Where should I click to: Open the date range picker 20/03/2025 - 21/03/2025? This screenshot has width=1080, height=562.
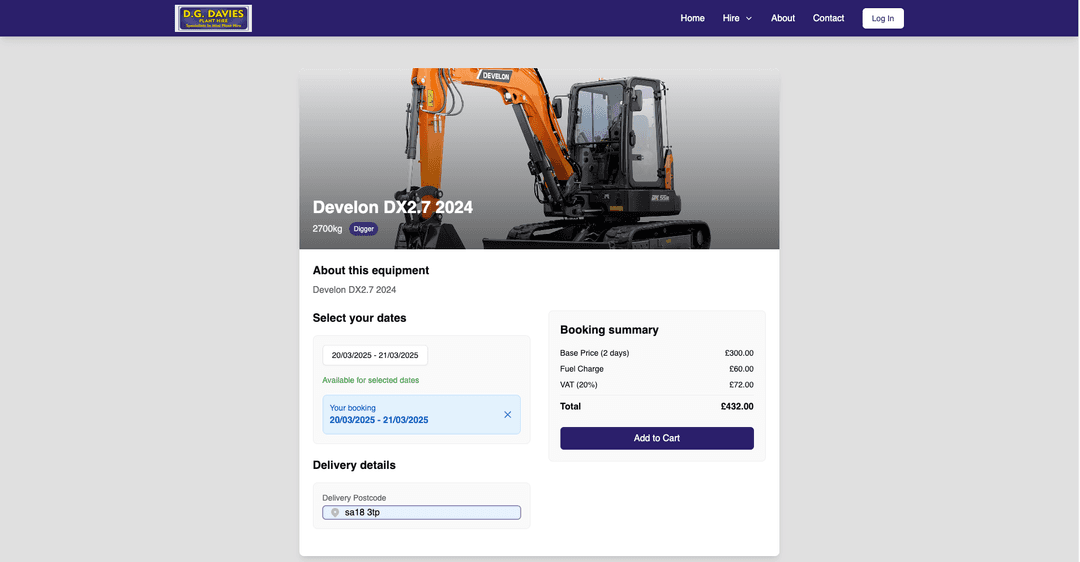pyautogui.click(x=375, y=355)
